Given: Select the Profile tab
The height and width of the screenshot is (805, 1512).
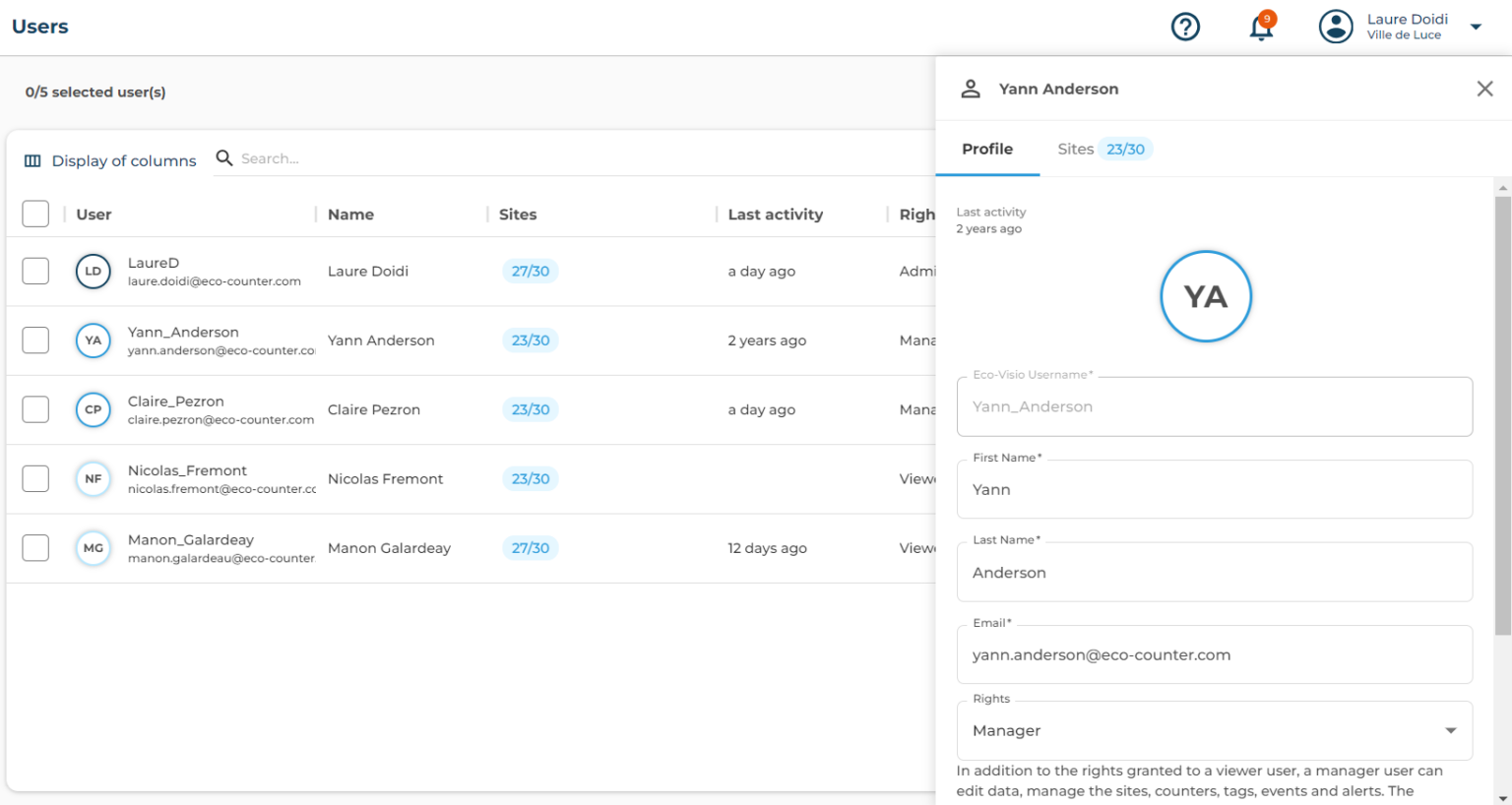Looking at the screenshot, I should point(987,149).
